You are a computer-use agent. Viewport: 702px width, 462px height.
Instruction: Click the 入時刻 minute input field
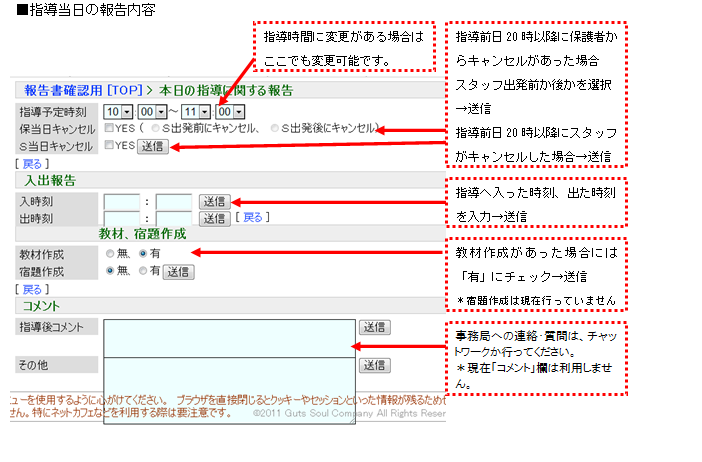[173, 202]
